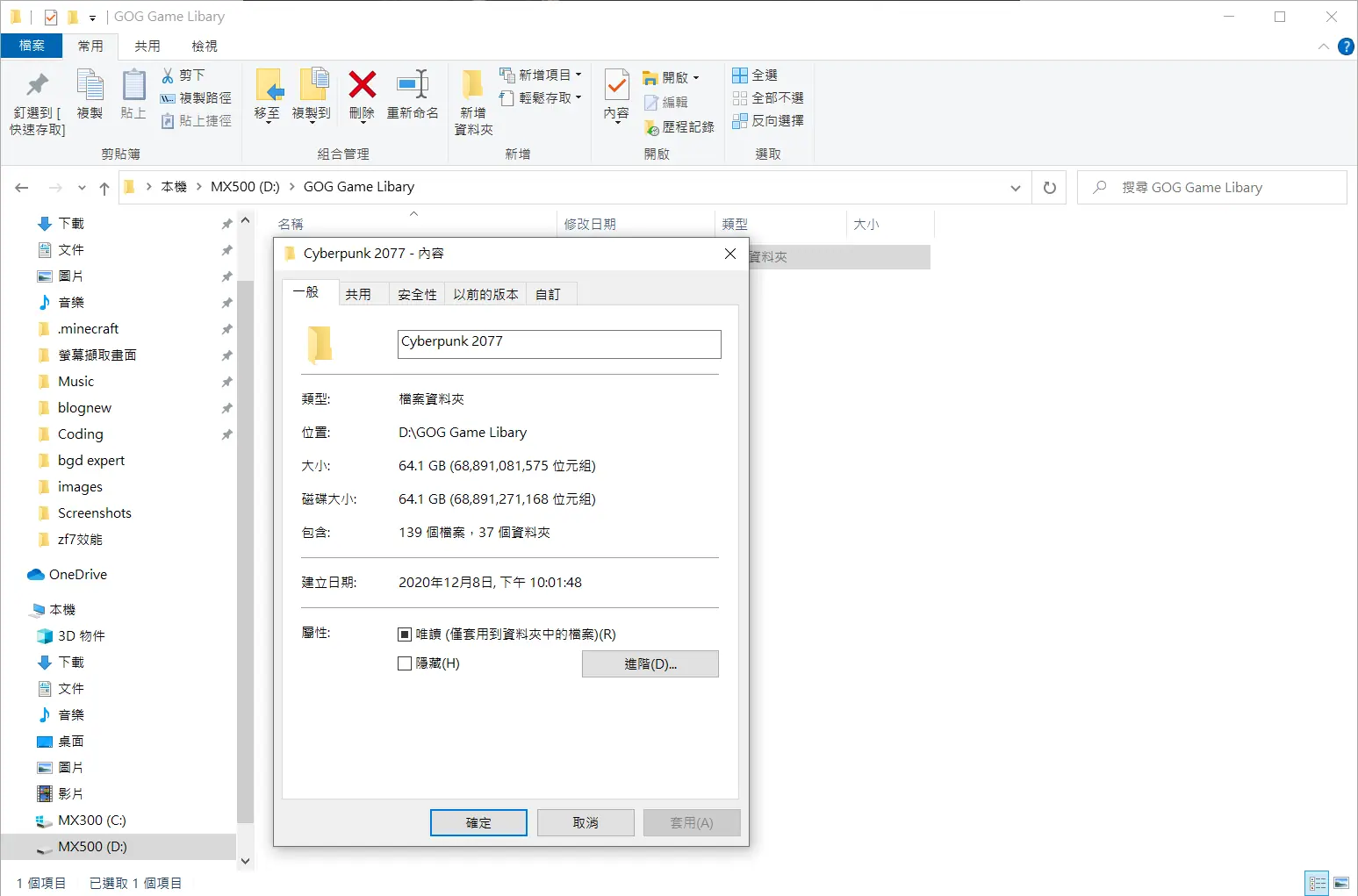
Task: Open the recent locations dropdown arrow
Action: pyautogui.click(x=82, y=188)
